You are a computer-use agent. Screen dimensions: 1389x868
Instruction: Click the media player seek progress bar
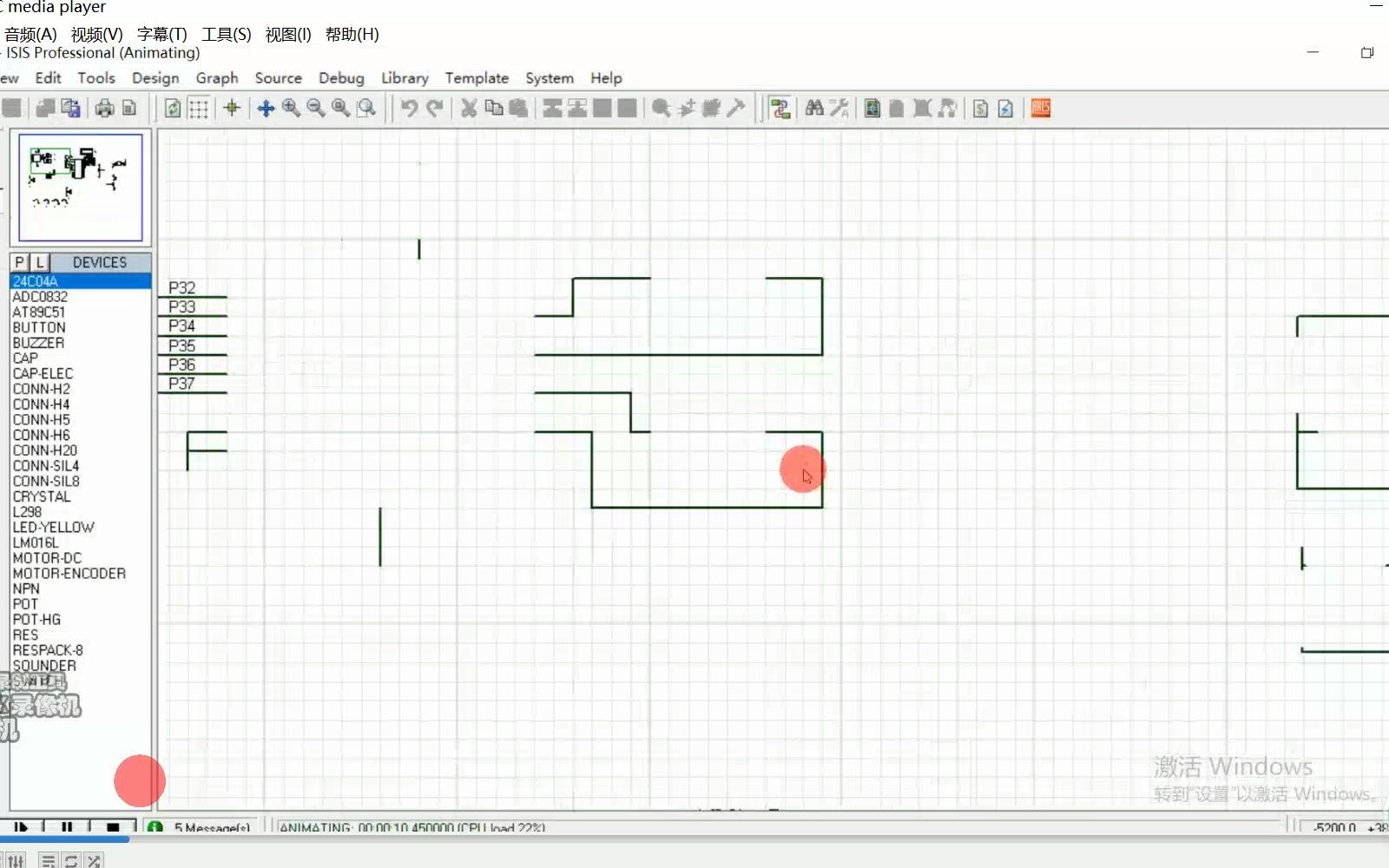pos(694,839)
